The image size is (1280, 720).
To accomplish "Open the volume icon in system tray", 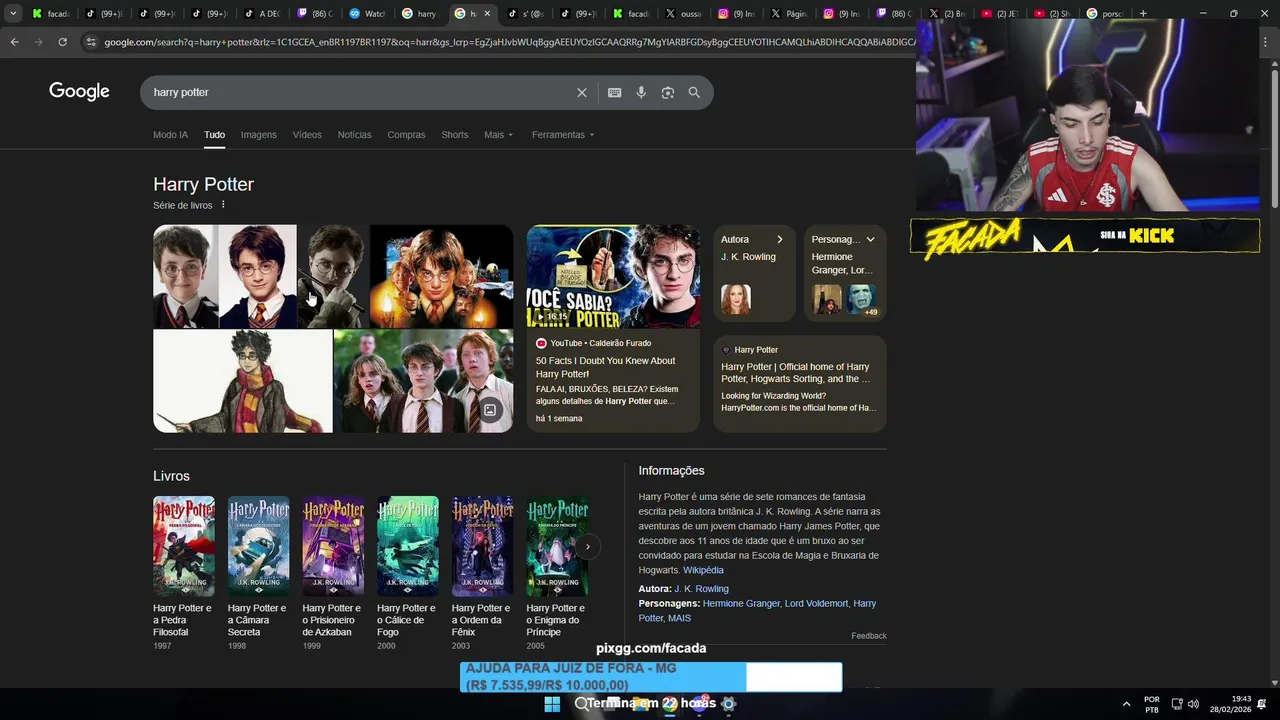I will click(x=1193, y=704).
